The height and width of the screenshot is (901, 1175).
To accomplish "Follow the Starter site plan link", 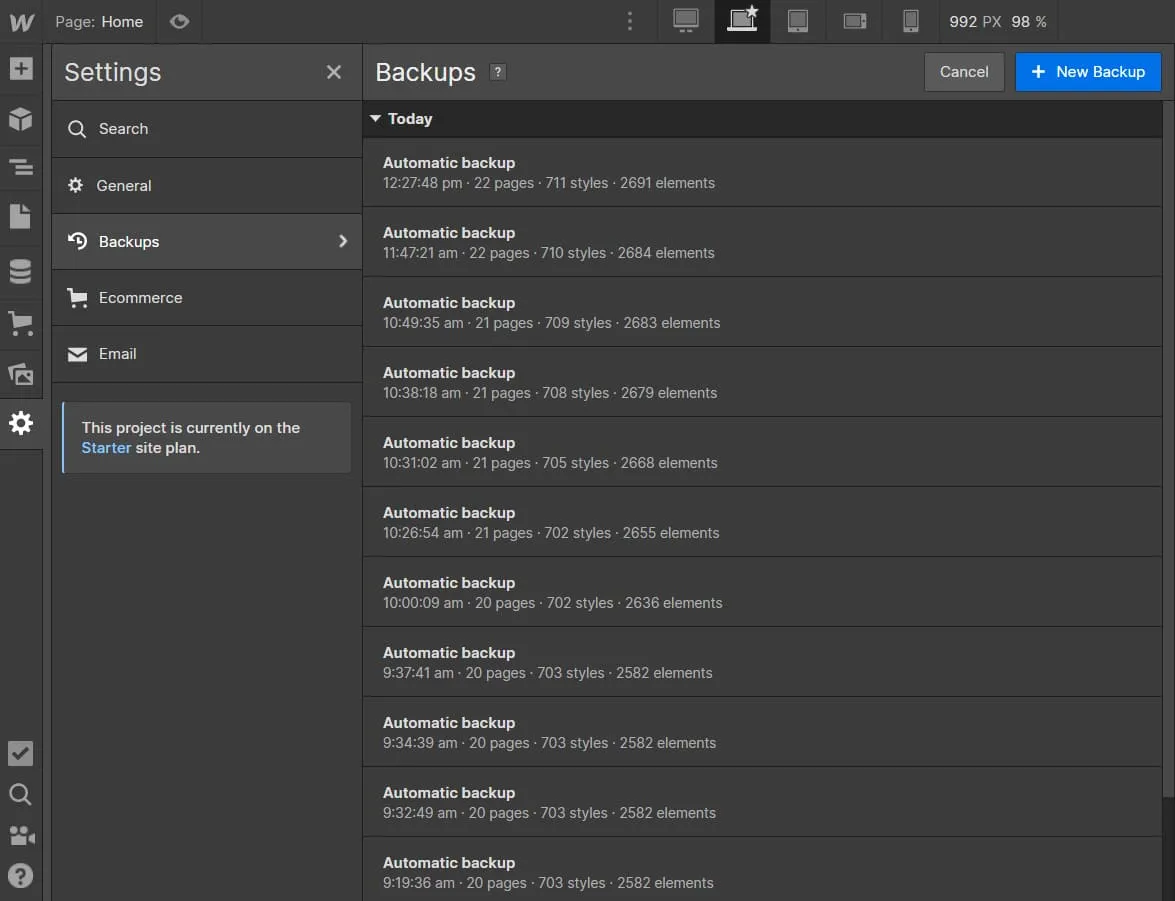I will pos(106,448).
